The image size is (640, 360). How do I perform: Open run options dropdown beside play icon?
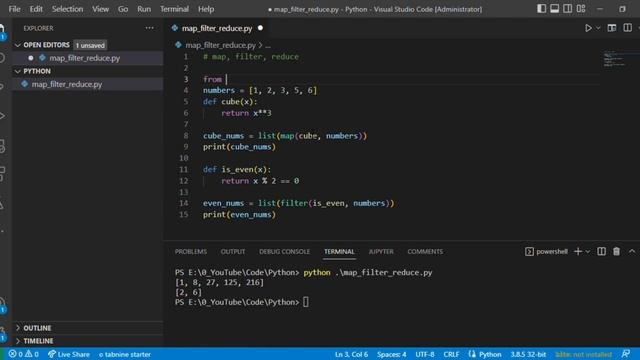tap(598, 28)
